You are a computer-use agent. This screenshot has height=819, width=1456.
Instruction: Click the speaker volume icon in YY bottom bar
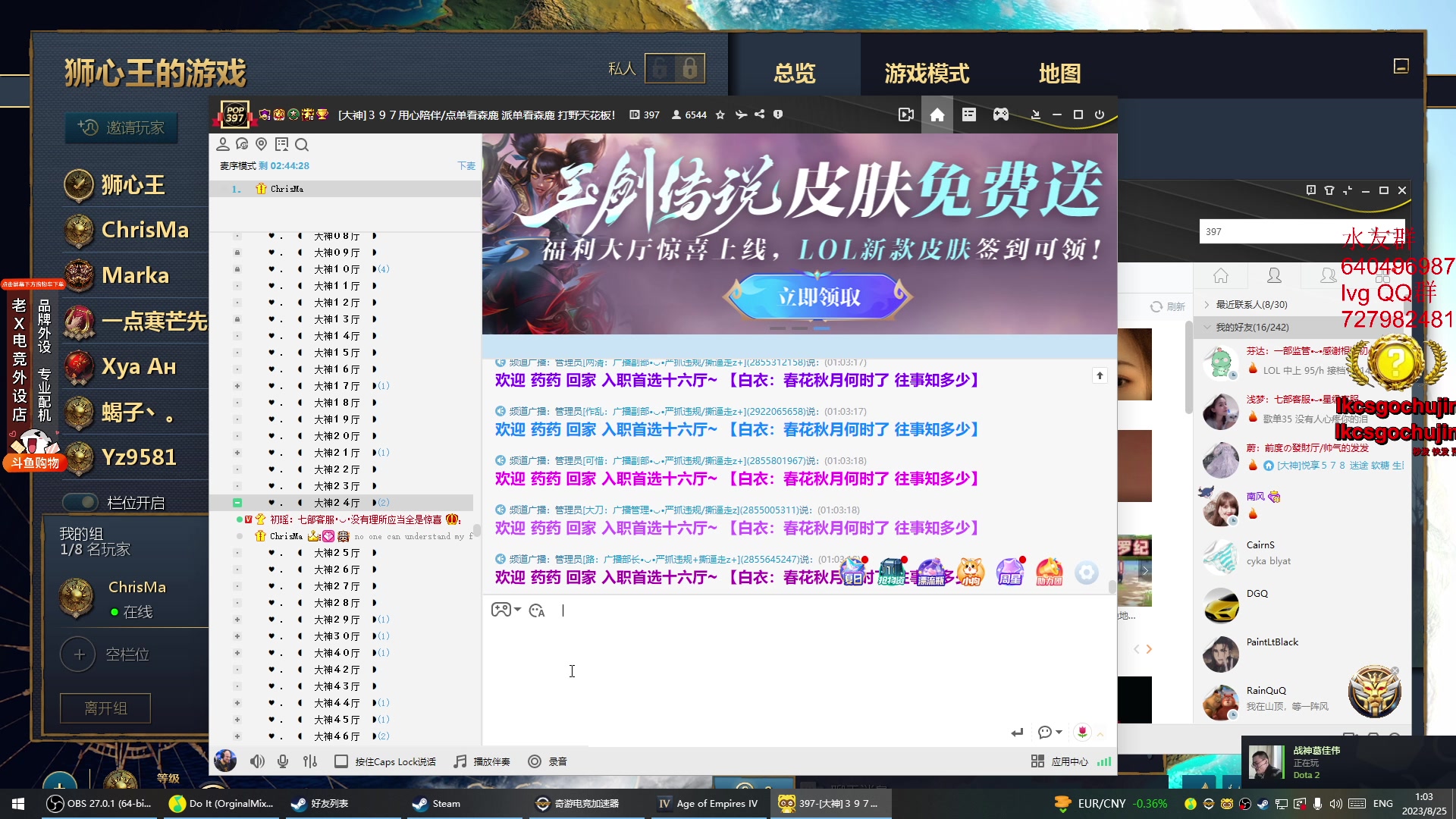click(x=257, y=761)
